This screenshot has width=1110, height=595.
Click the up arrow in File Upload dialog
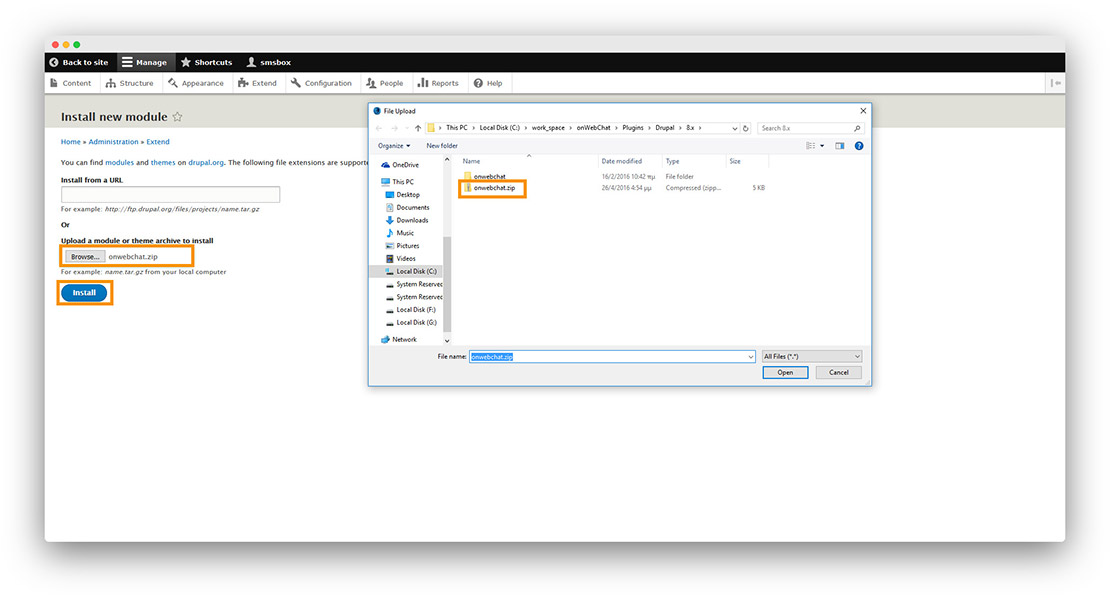(417, 128)
